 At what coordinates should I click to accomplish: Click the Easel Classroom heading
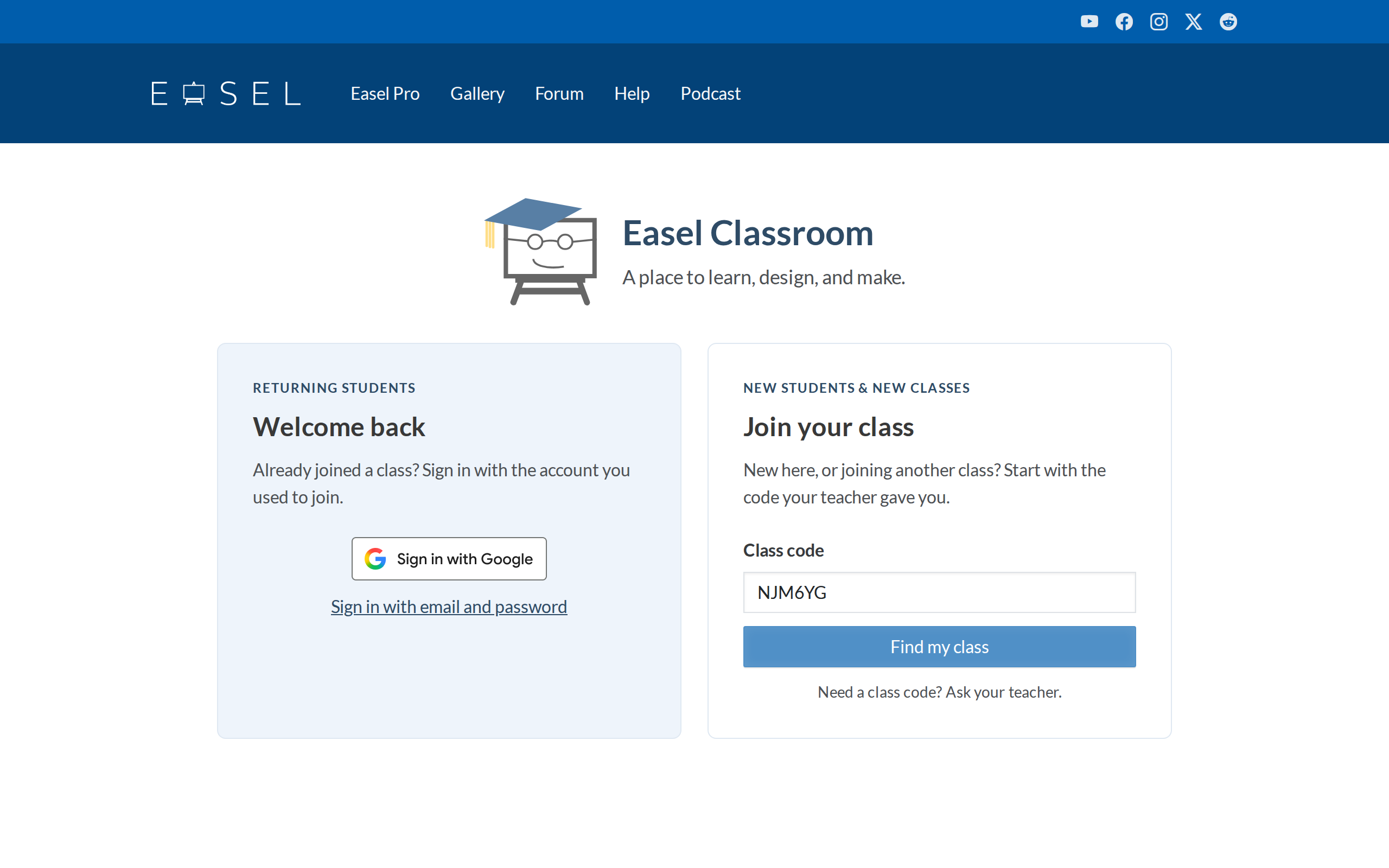pos(748,233)
